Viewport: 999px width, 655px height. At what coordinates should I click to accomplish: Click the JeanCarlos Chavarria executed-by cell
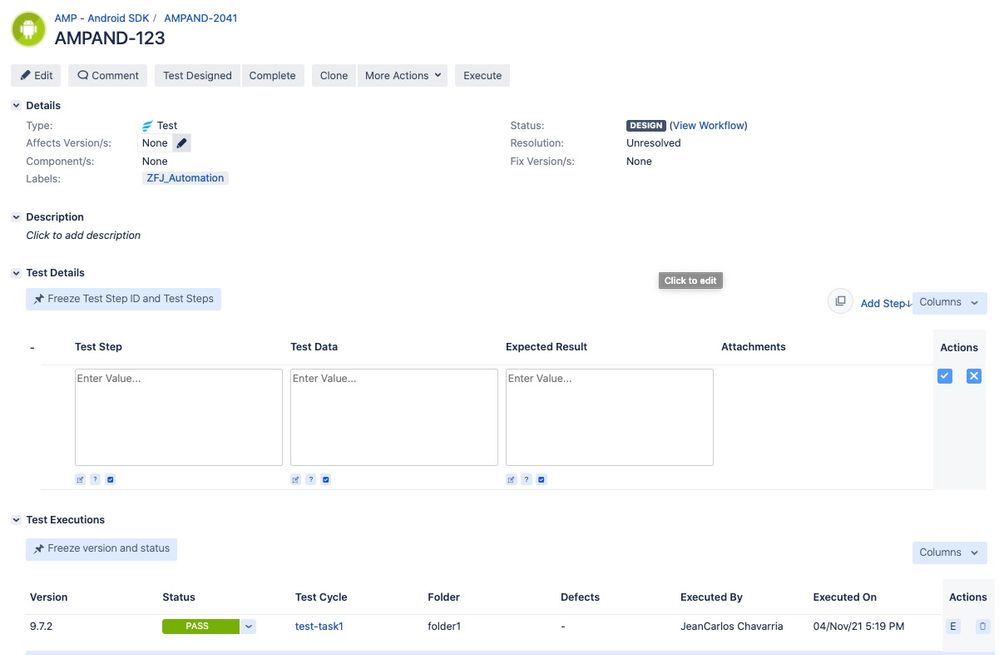click(x=731, y=626)
